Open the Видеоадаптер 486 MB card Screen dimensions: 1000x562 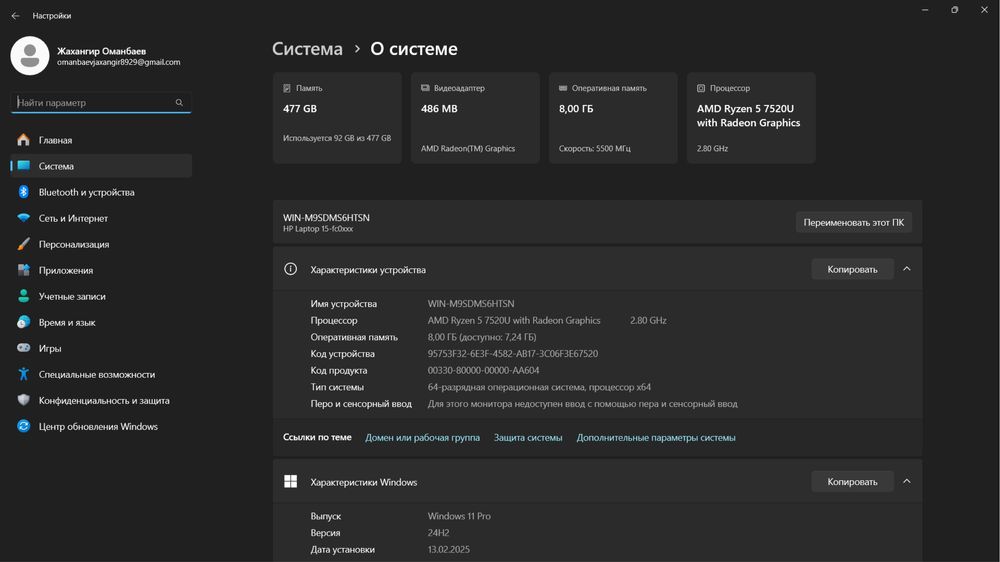click(x=475, y=118)
